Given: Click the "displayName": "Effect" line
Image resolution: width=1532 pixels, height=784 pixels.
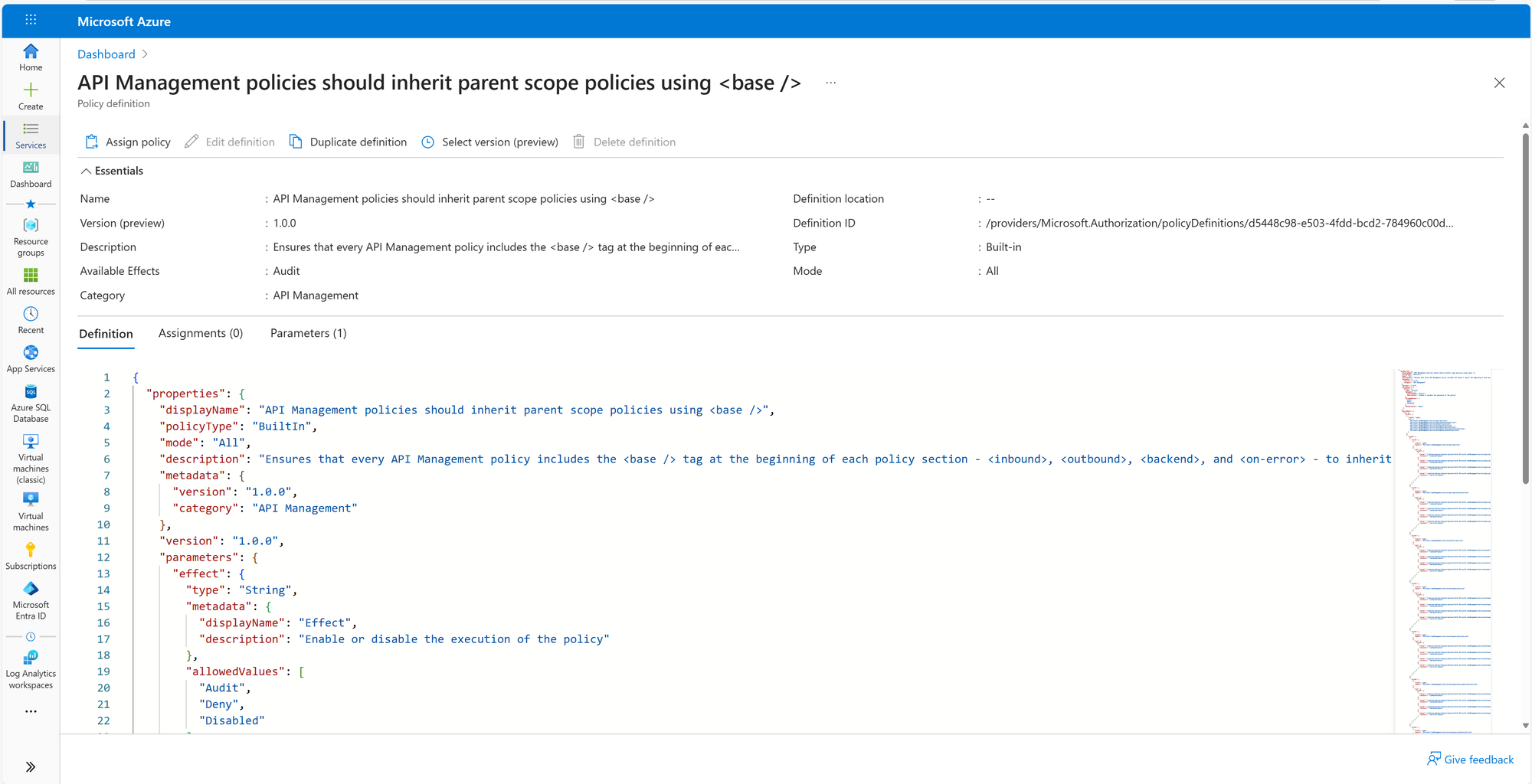Looking at the screenshot, I should (x=278, y=622).
